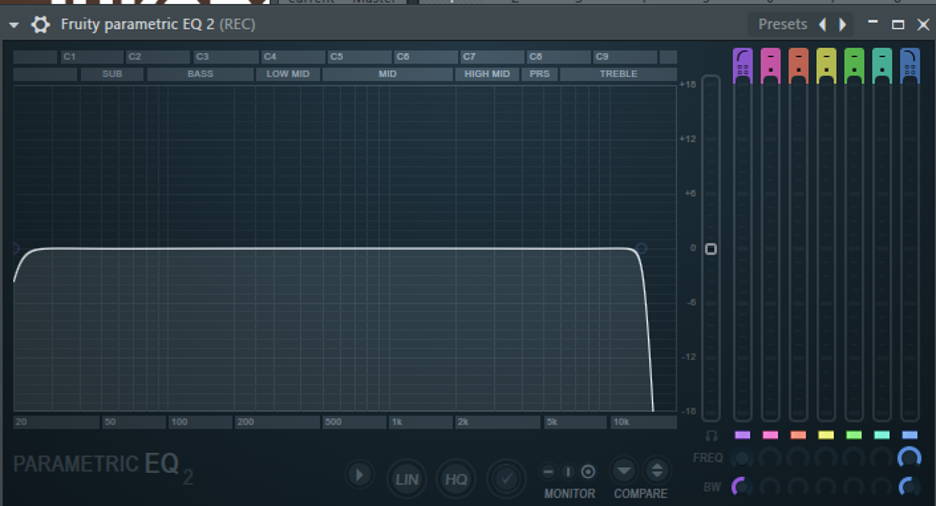The image size is (936, 506).
Task: Click the band 1 FREQ knob
Action: point(743,458)
